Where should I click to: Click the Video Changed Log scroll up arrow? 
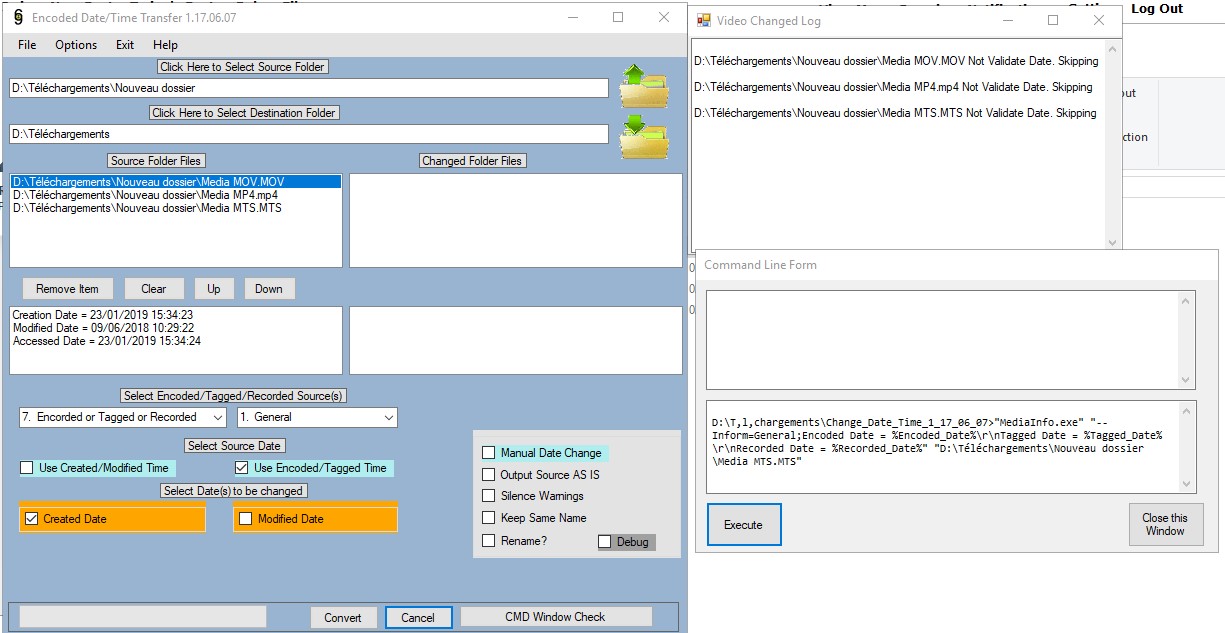[1112, 47]
